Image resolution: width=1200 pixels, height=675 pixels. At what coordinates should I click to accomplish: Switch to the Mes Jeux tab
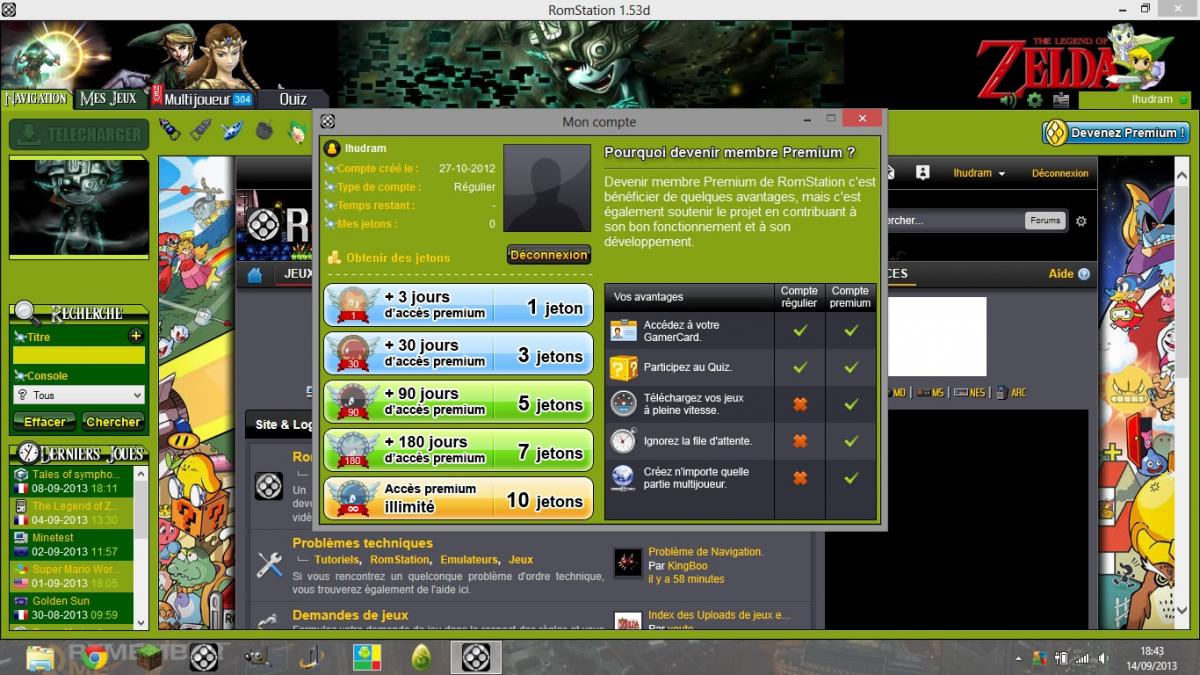pyautogui.click(x=108, y=98)
